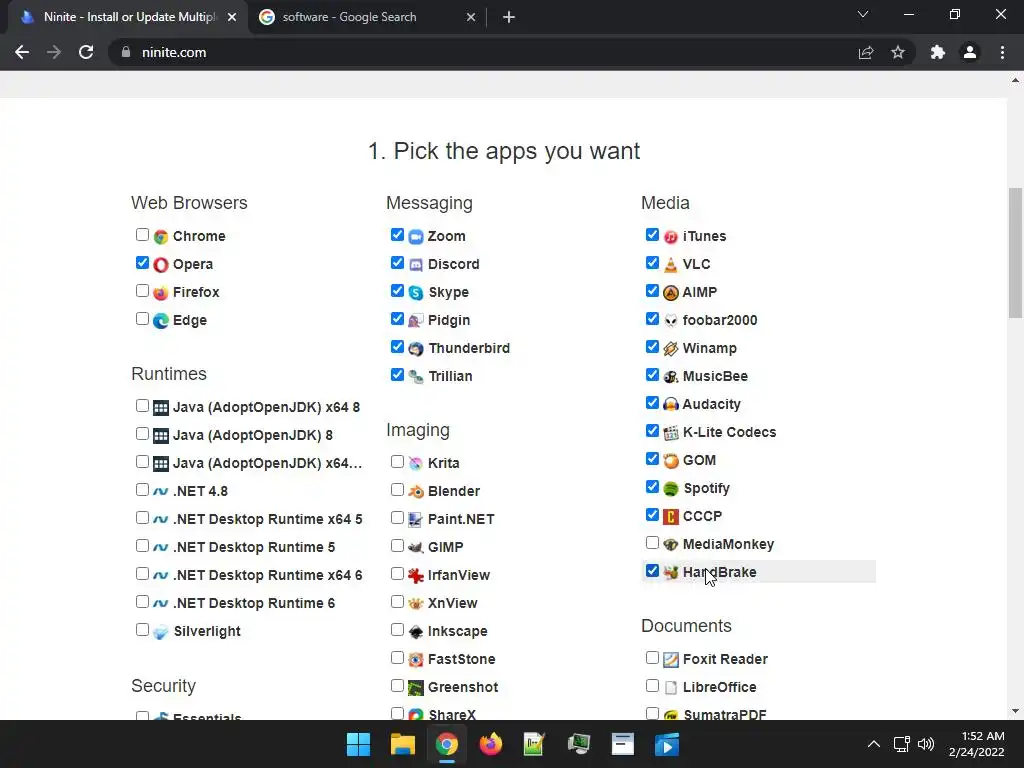Reload the ninite.com page

click(x=86, y=52)
